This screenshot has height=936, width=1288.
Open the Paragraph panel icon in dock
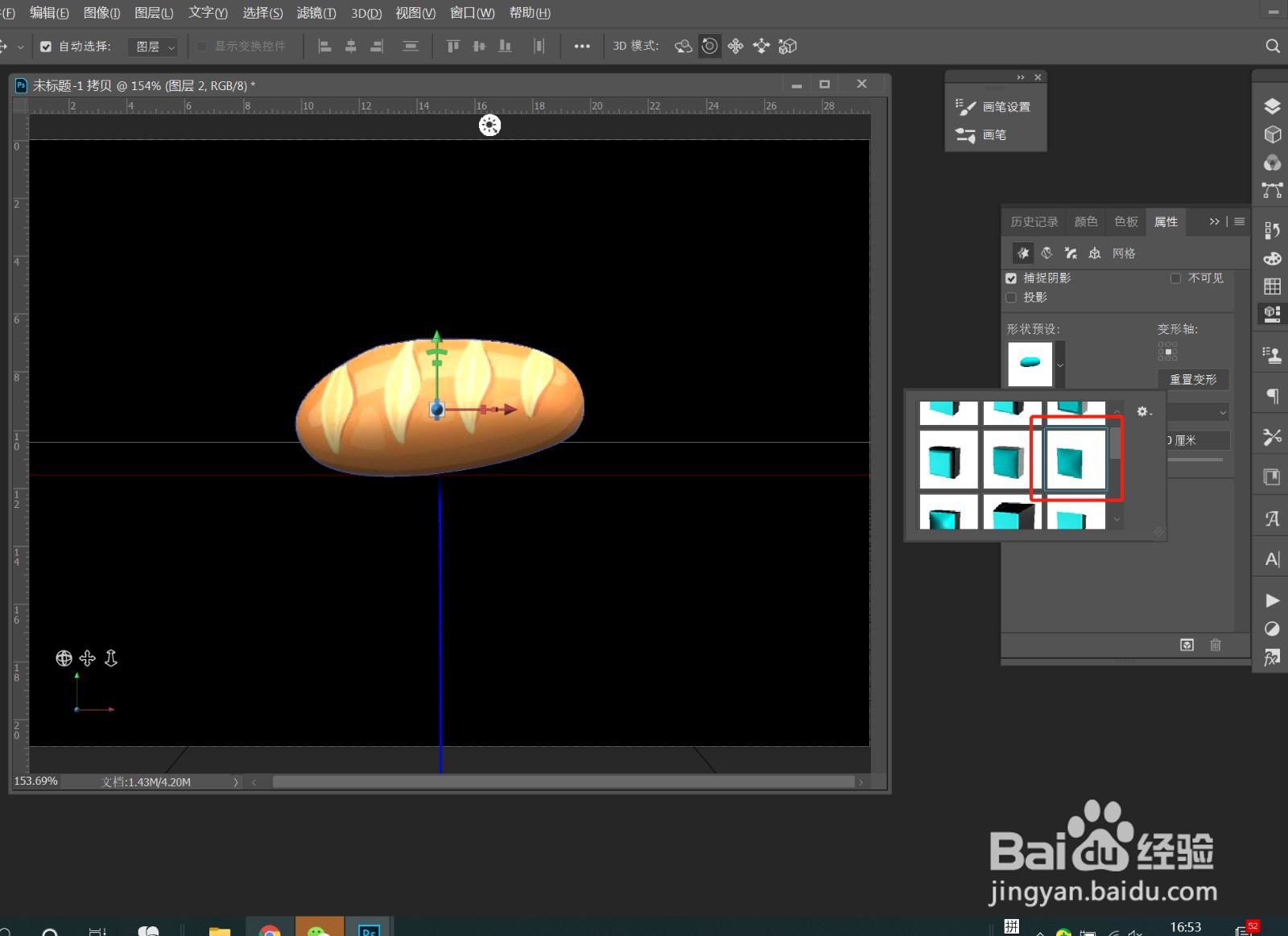point(1272,395)
